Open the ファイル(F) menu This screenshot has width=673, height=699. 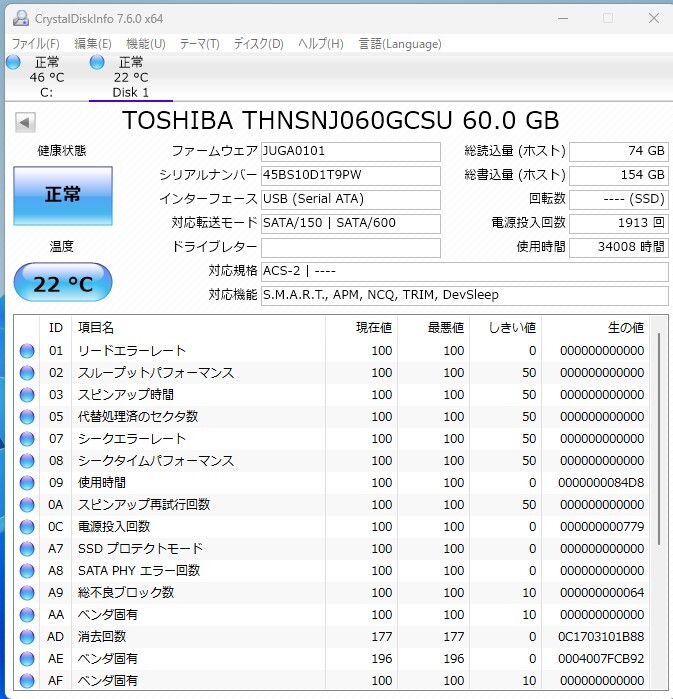click(x=35, y=44)
